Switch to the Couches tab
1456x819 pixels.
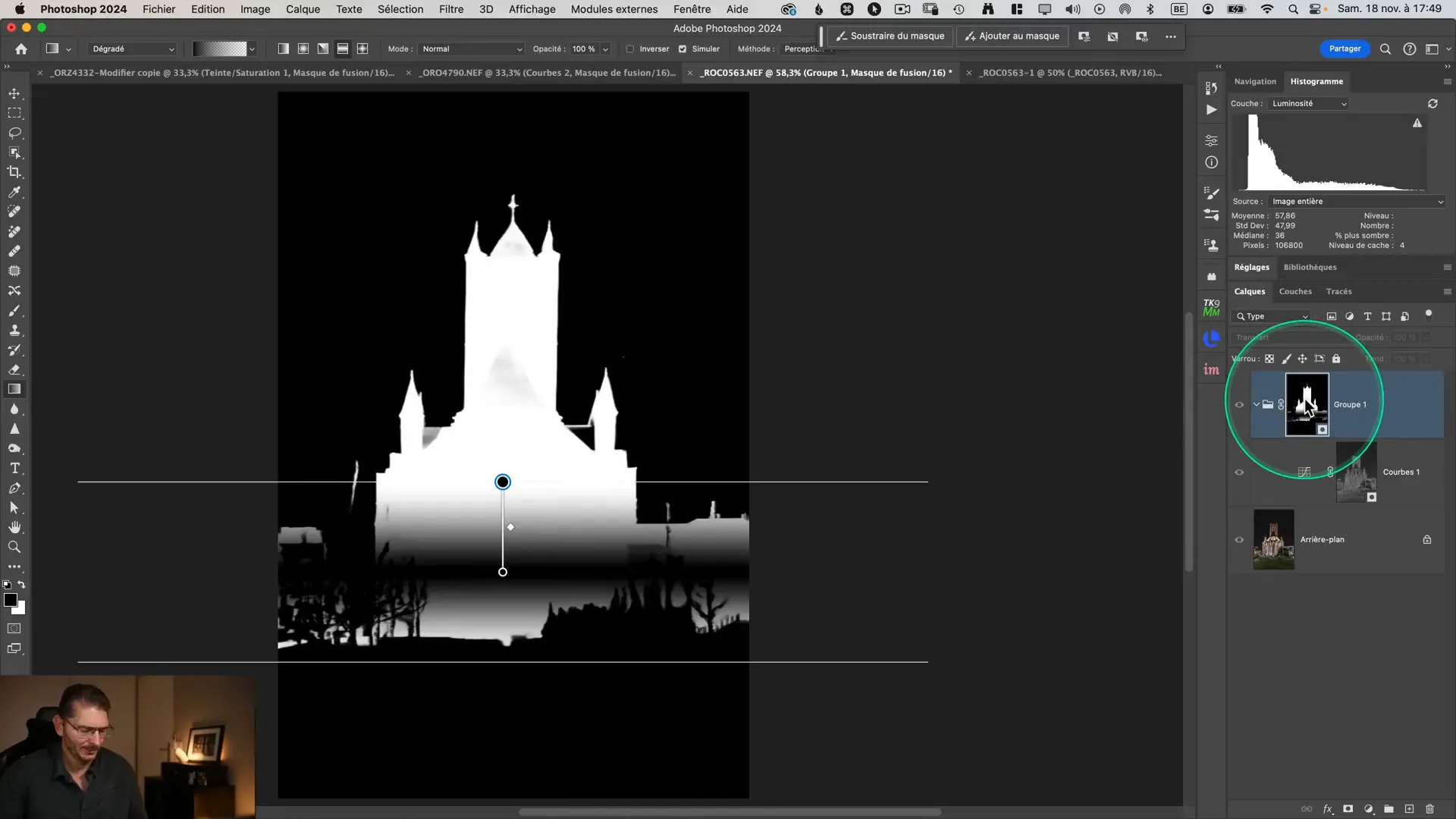[1295, 291]
